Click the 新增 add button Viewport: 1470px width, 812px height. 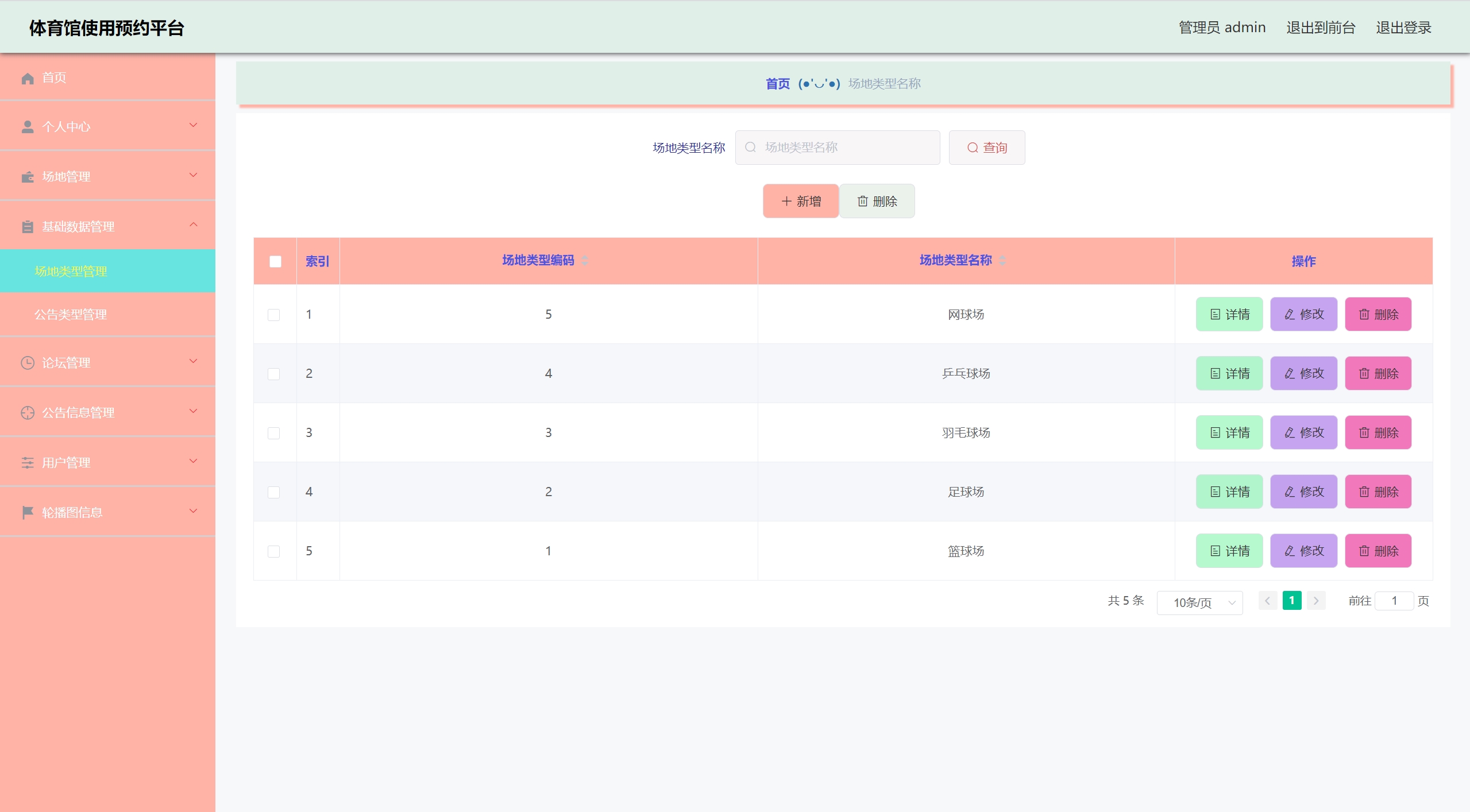pyautogui.click(x=801, y=201)
